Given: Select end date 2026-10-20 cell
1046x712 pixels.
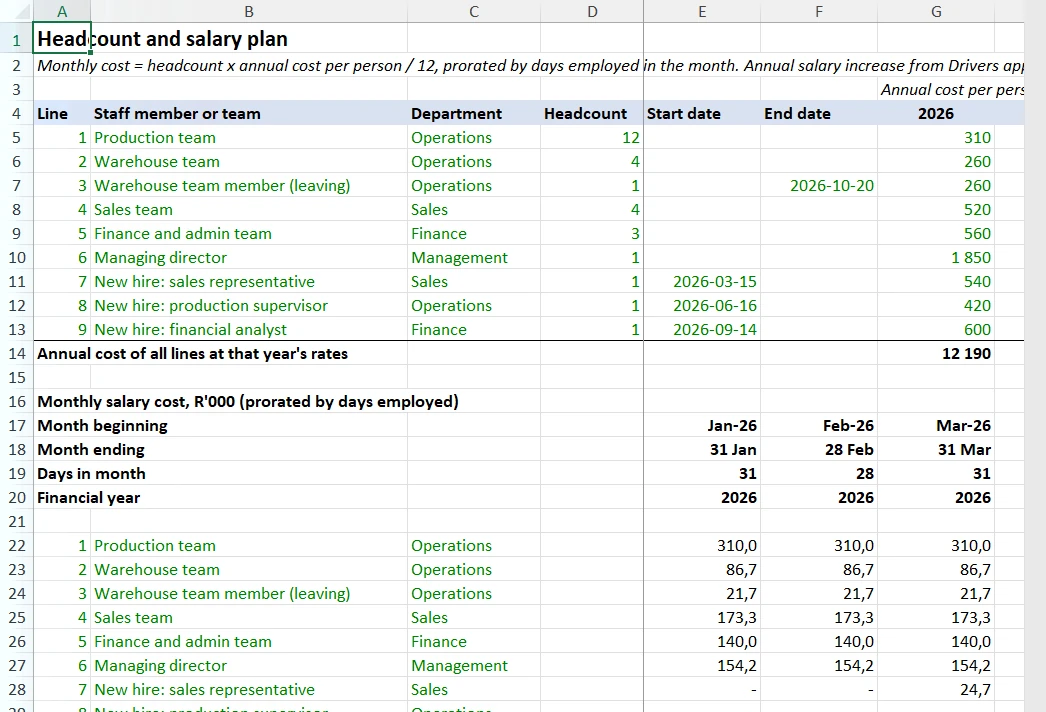Looking at the screenshot, I should [819, 186].
